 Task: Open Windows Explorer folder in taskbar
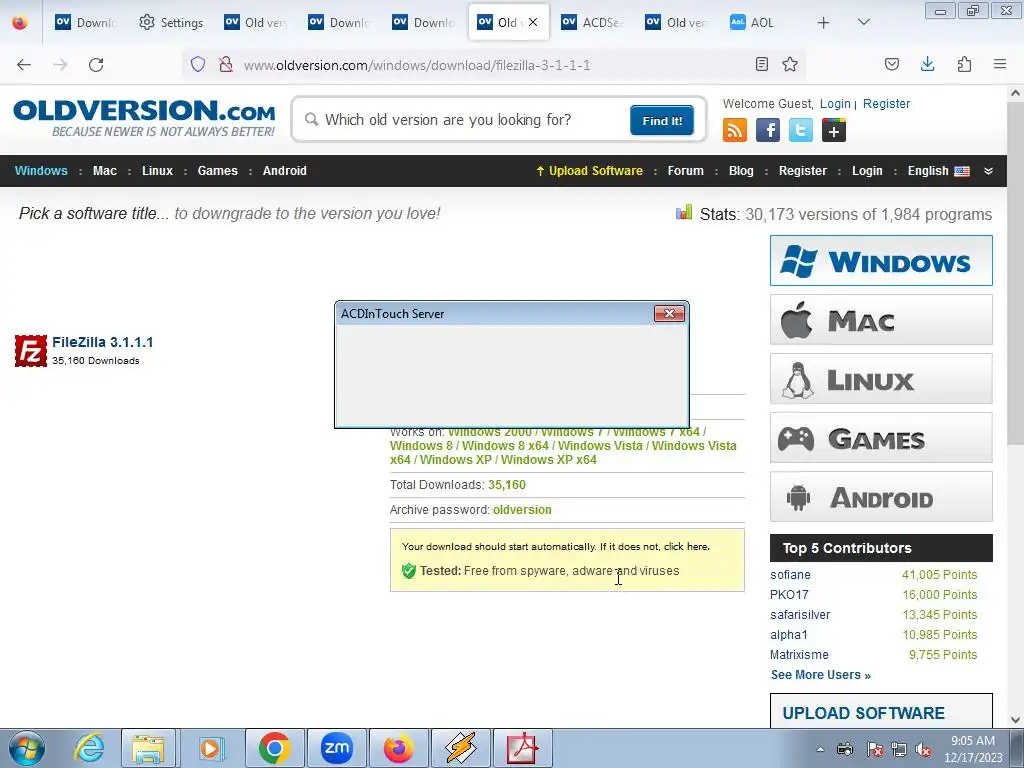tap(148, 748)
